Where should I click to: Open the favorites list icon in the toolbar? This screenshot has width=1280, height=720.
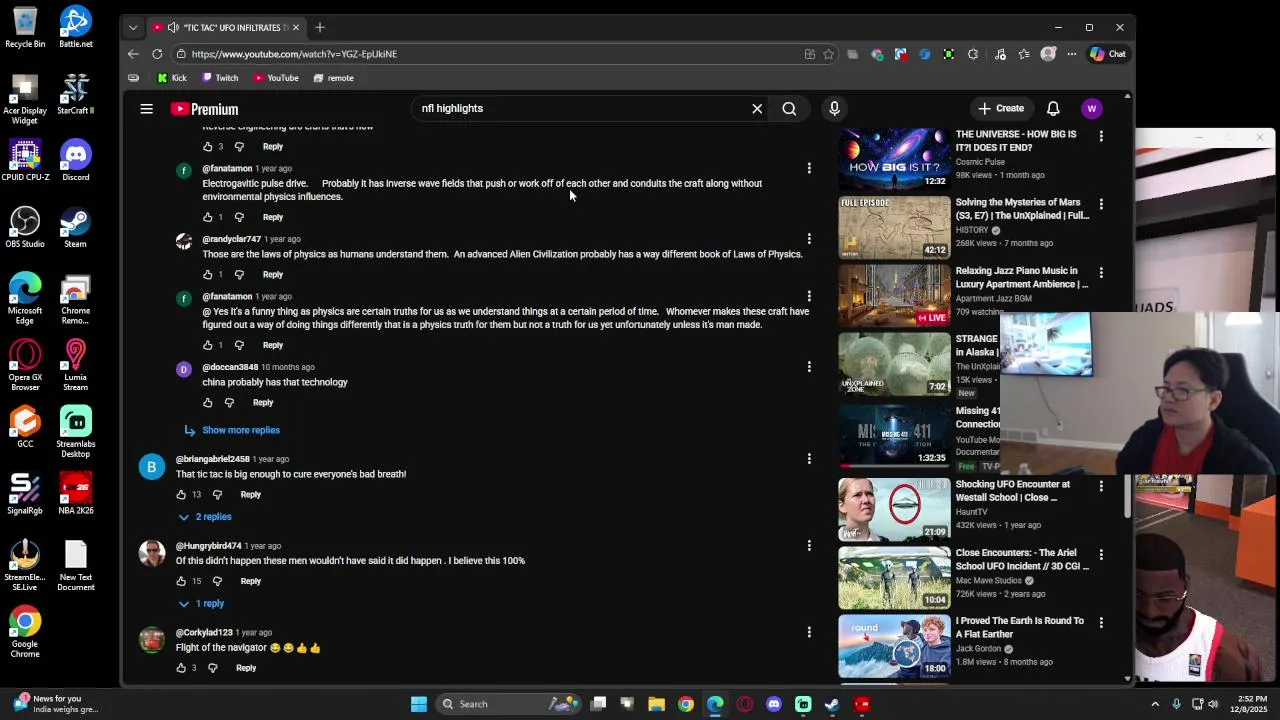click(1024, 54)
